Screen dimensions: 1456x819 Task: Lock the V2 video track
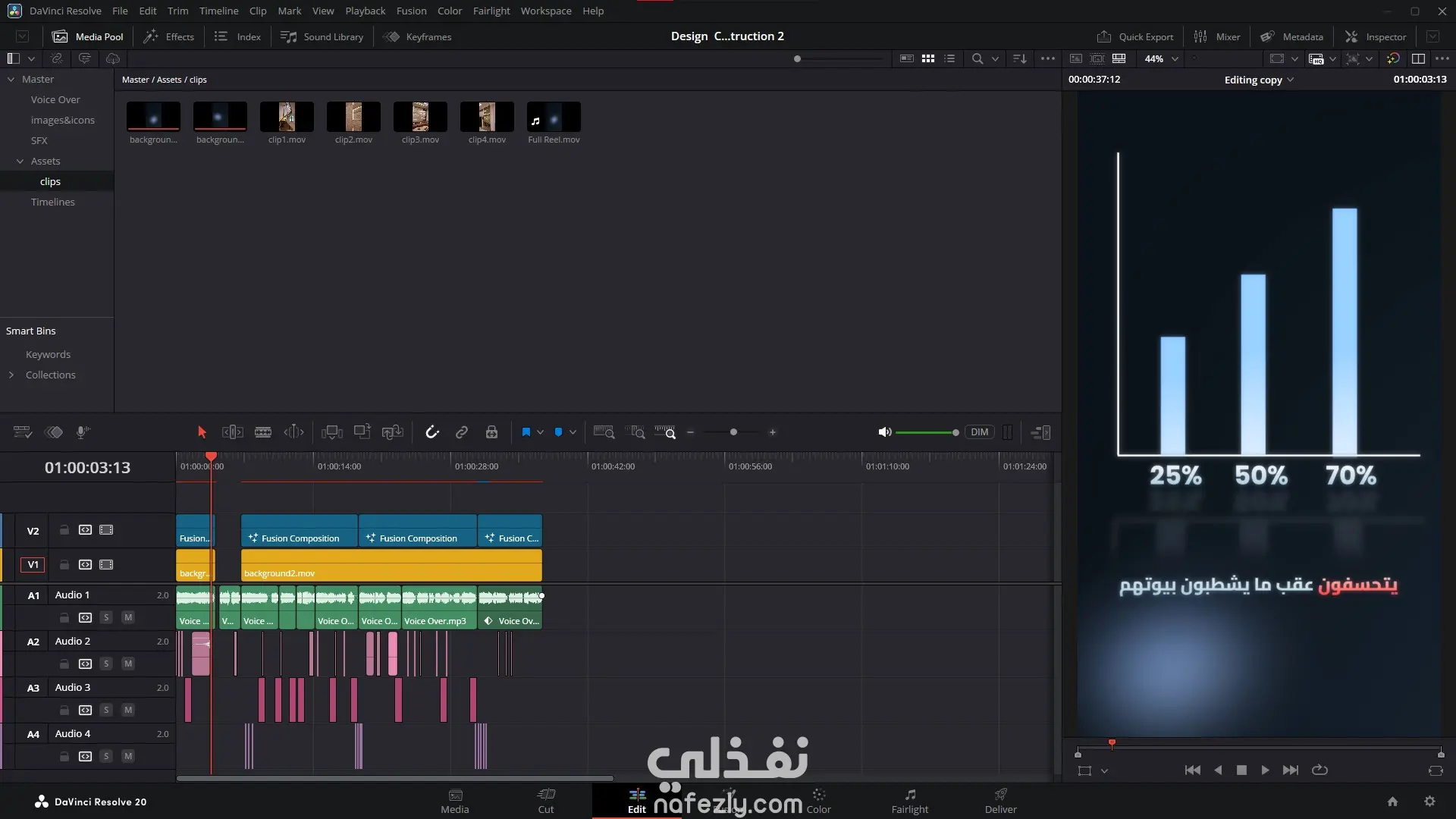pyautogui.click(x=64, y=530)
